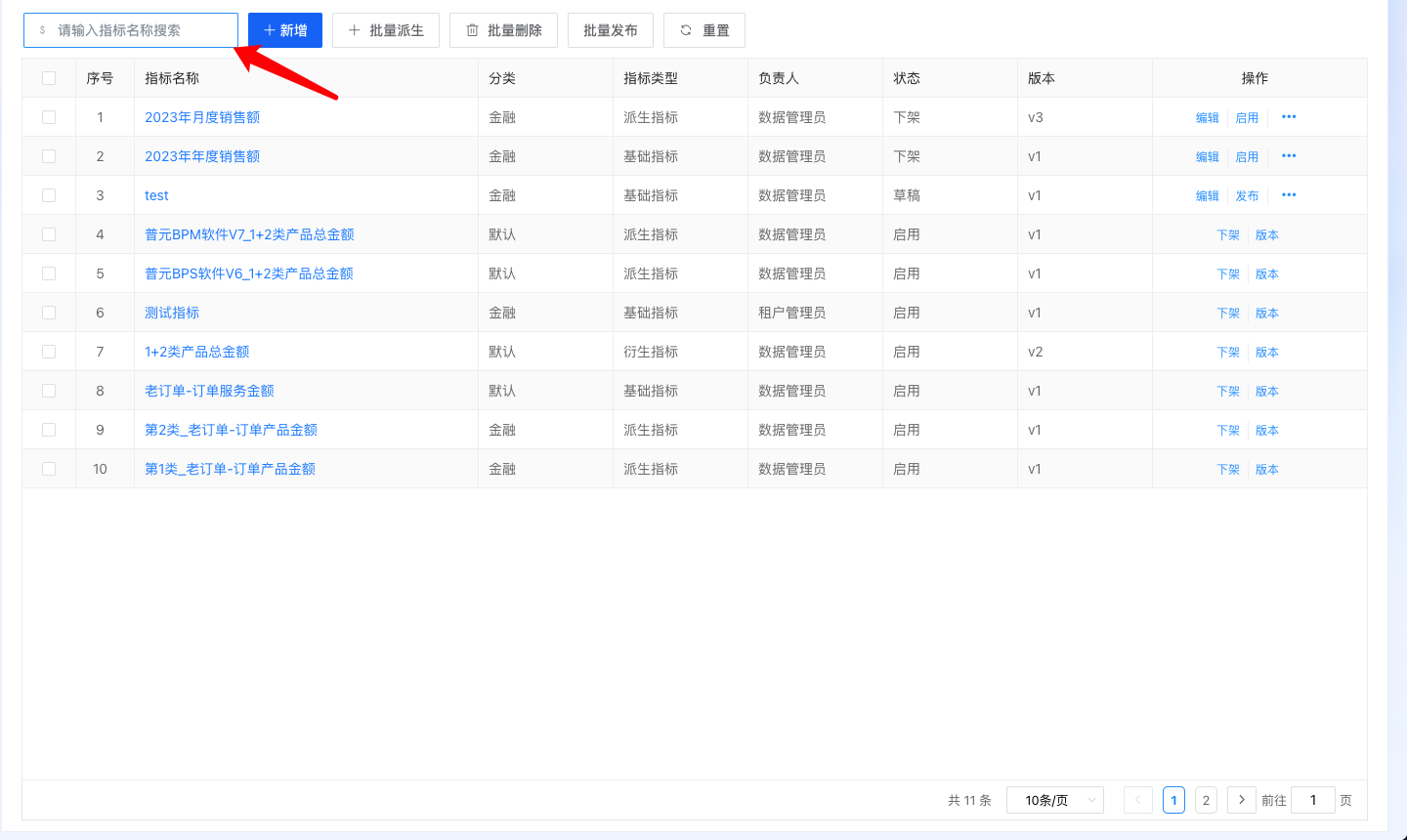1407x840 pixels.
Task: Open the 1+2类产品总金额 indicator link
Action: point(196,352)
